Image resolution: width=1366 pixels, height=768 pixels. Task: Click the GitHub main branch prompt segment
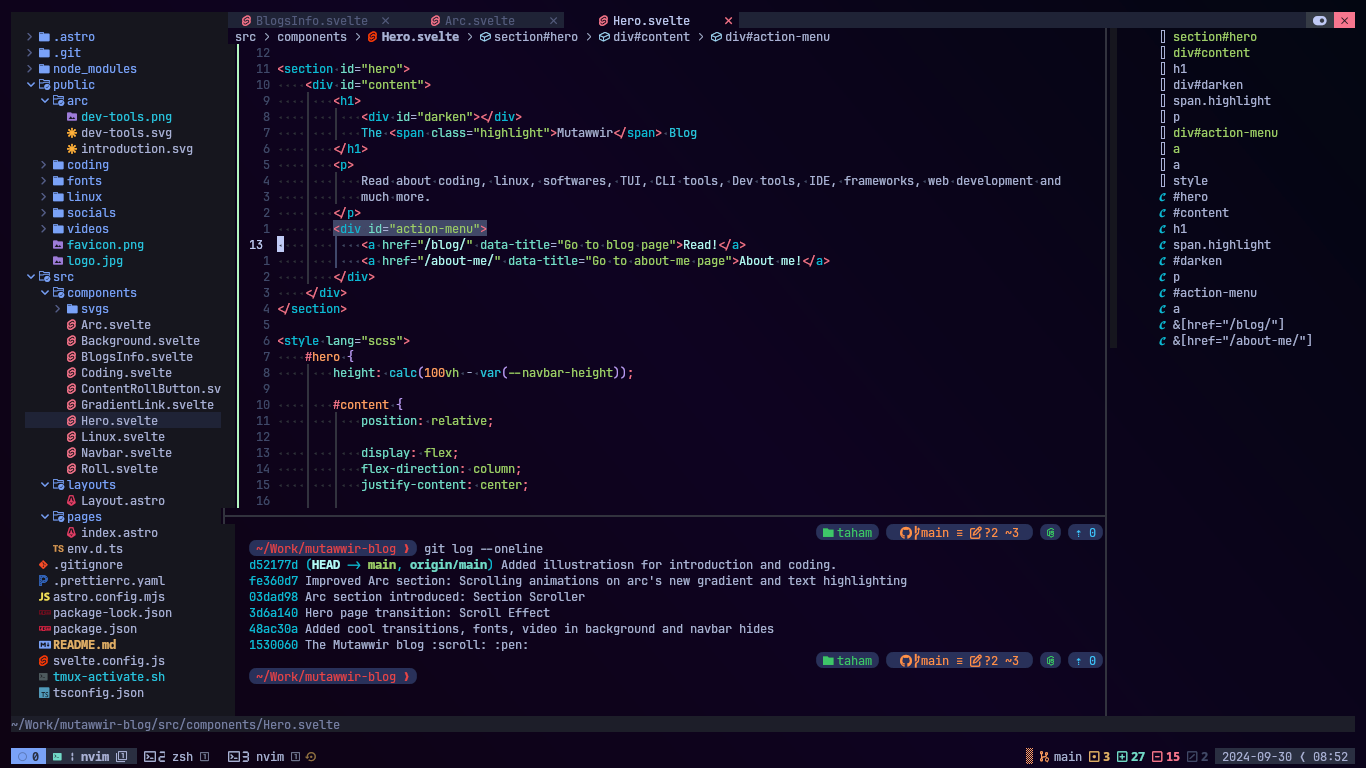click(x=959, y=533)
